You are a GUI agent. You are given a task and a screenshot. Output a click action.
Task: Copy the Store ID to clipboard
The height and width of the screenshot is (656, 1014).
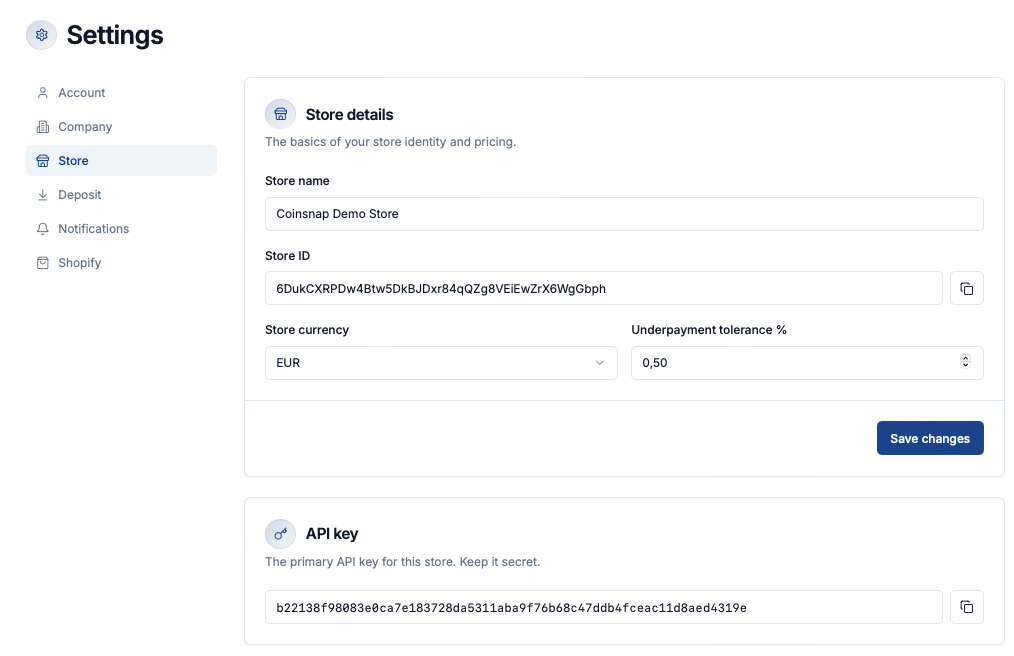pyautogui.click(x=967, y=289)
